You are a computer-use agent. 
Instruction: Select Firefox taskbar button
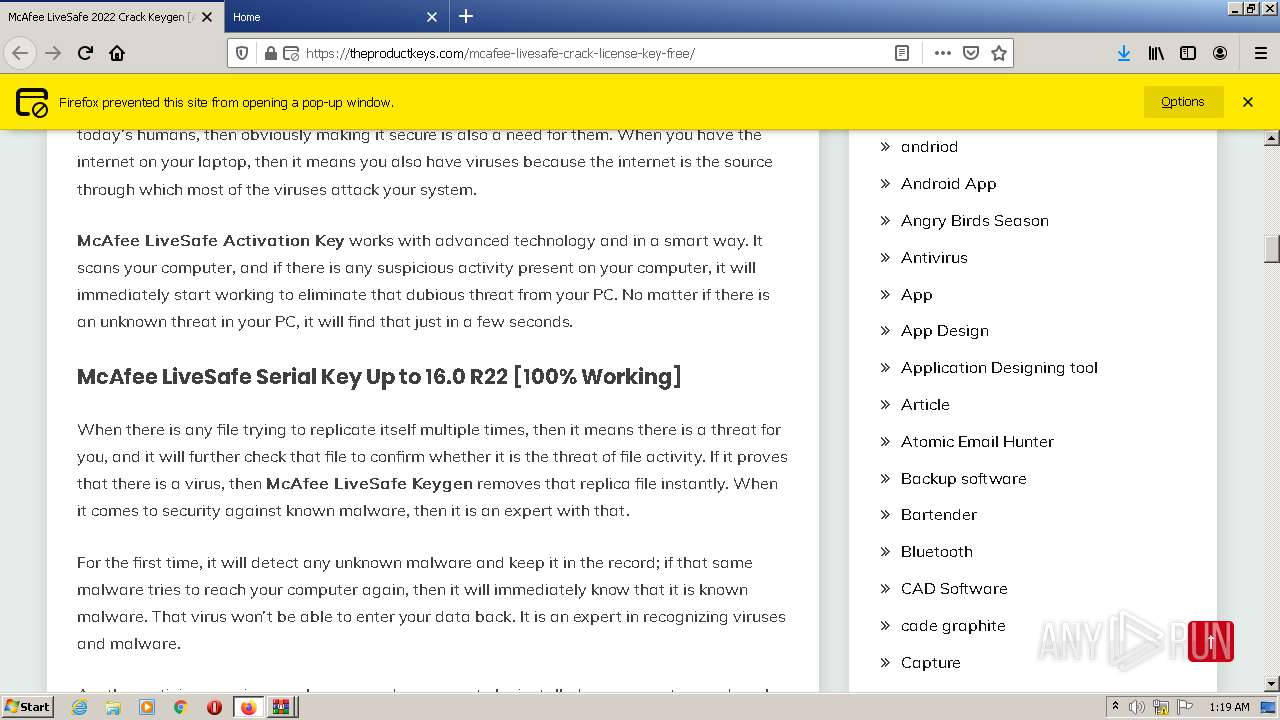(248, 707)
